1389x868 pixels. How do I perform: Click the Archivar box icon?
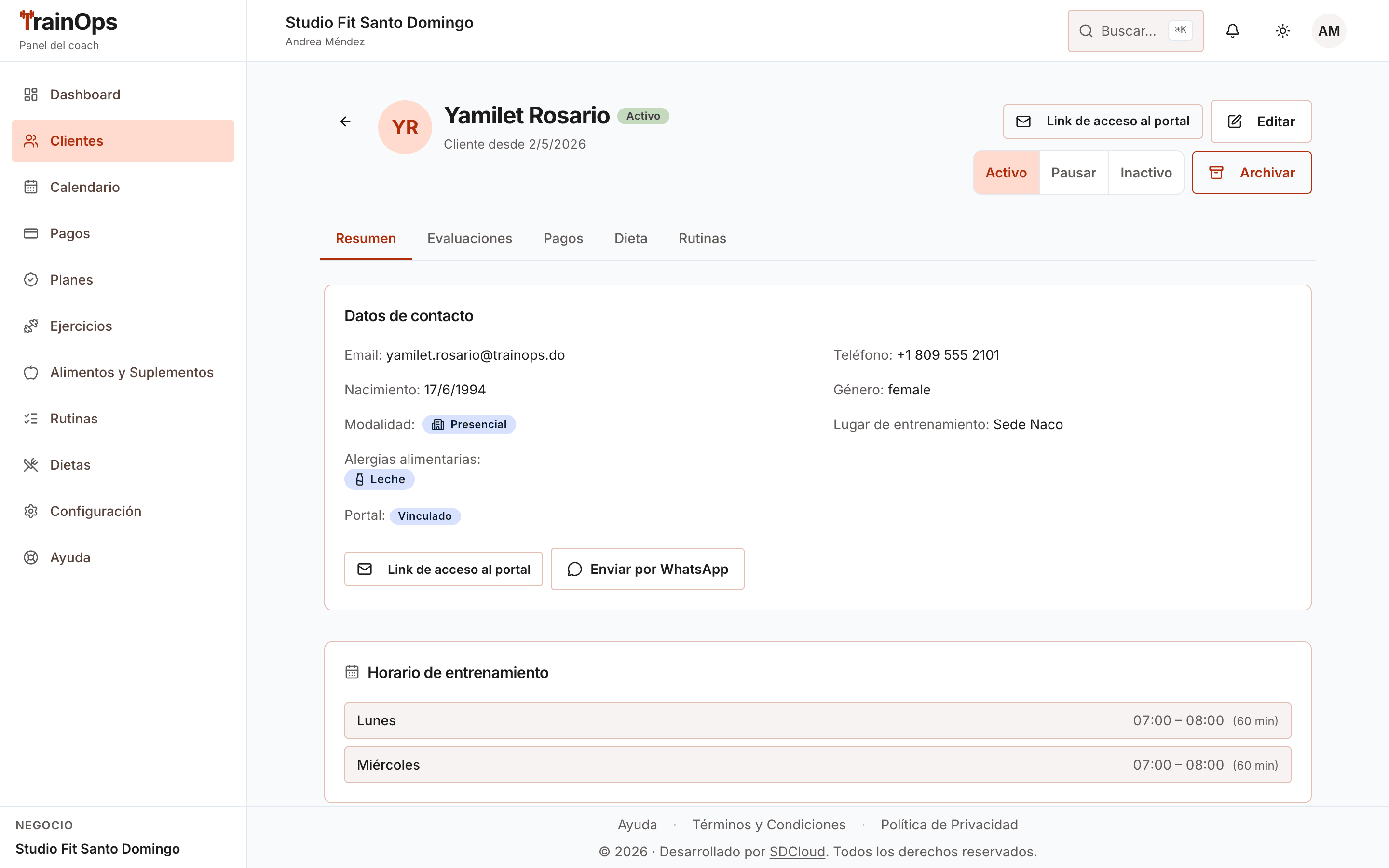click(1216, 173)
